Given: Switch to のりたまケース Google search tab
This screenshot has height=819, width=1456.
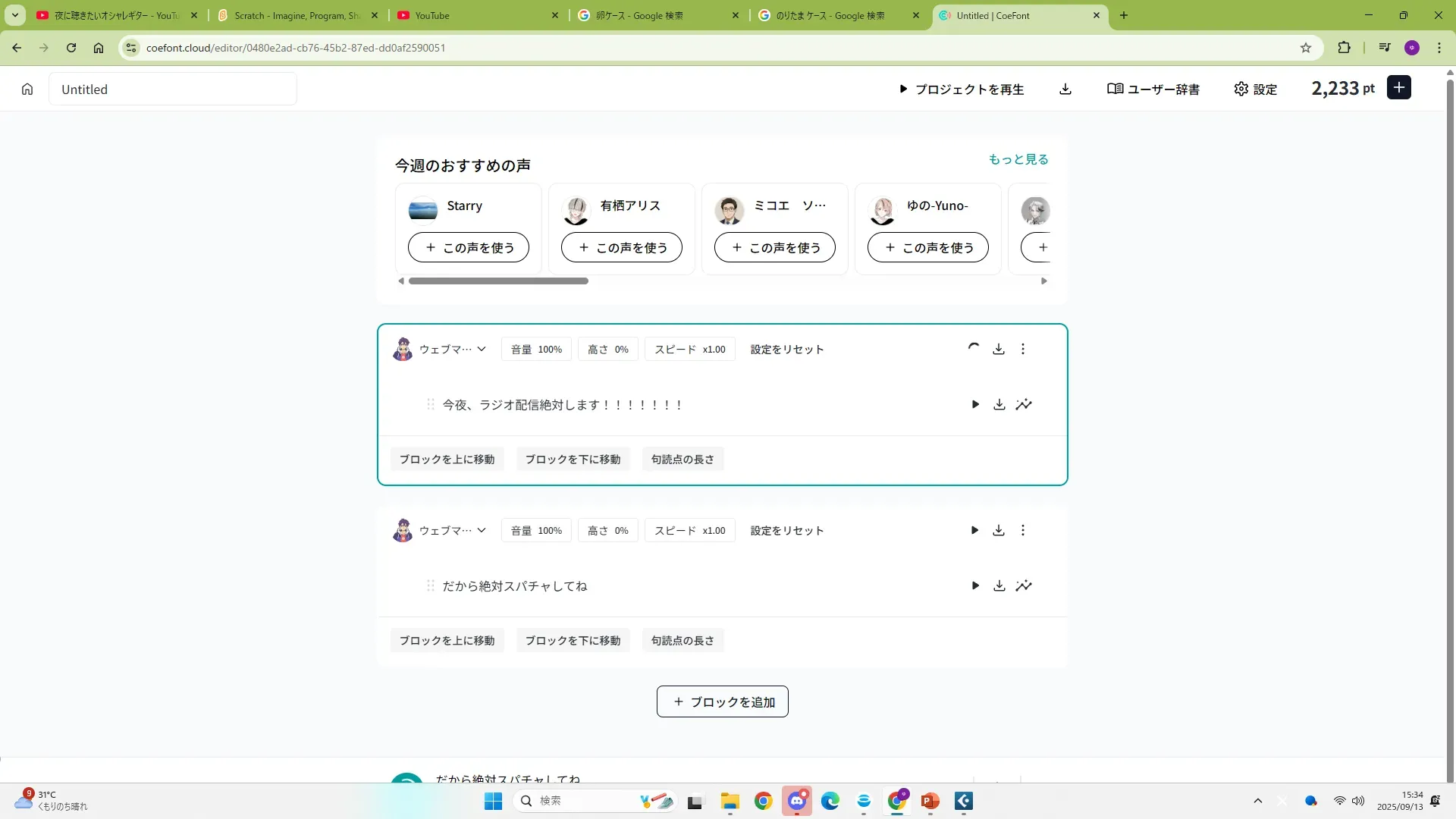Looking at the screenshot, I should (830, 15).
